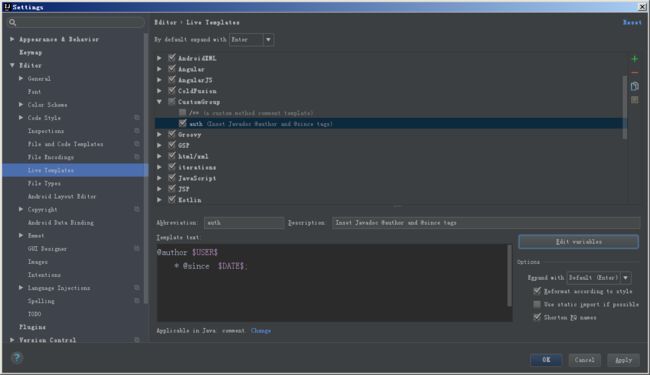Open the Plugins settings page
Viewport: 650px width, 375px height.
(32, 327)
